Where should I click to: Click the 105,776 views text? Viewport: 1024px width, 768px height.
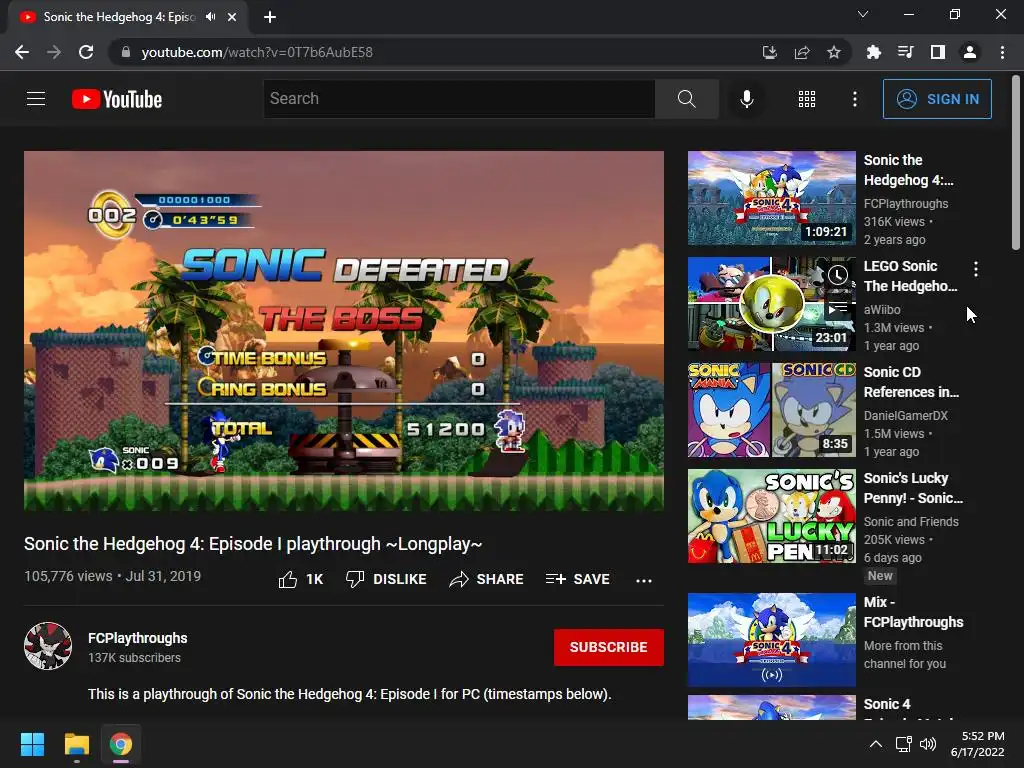click(x=68, y=576)
